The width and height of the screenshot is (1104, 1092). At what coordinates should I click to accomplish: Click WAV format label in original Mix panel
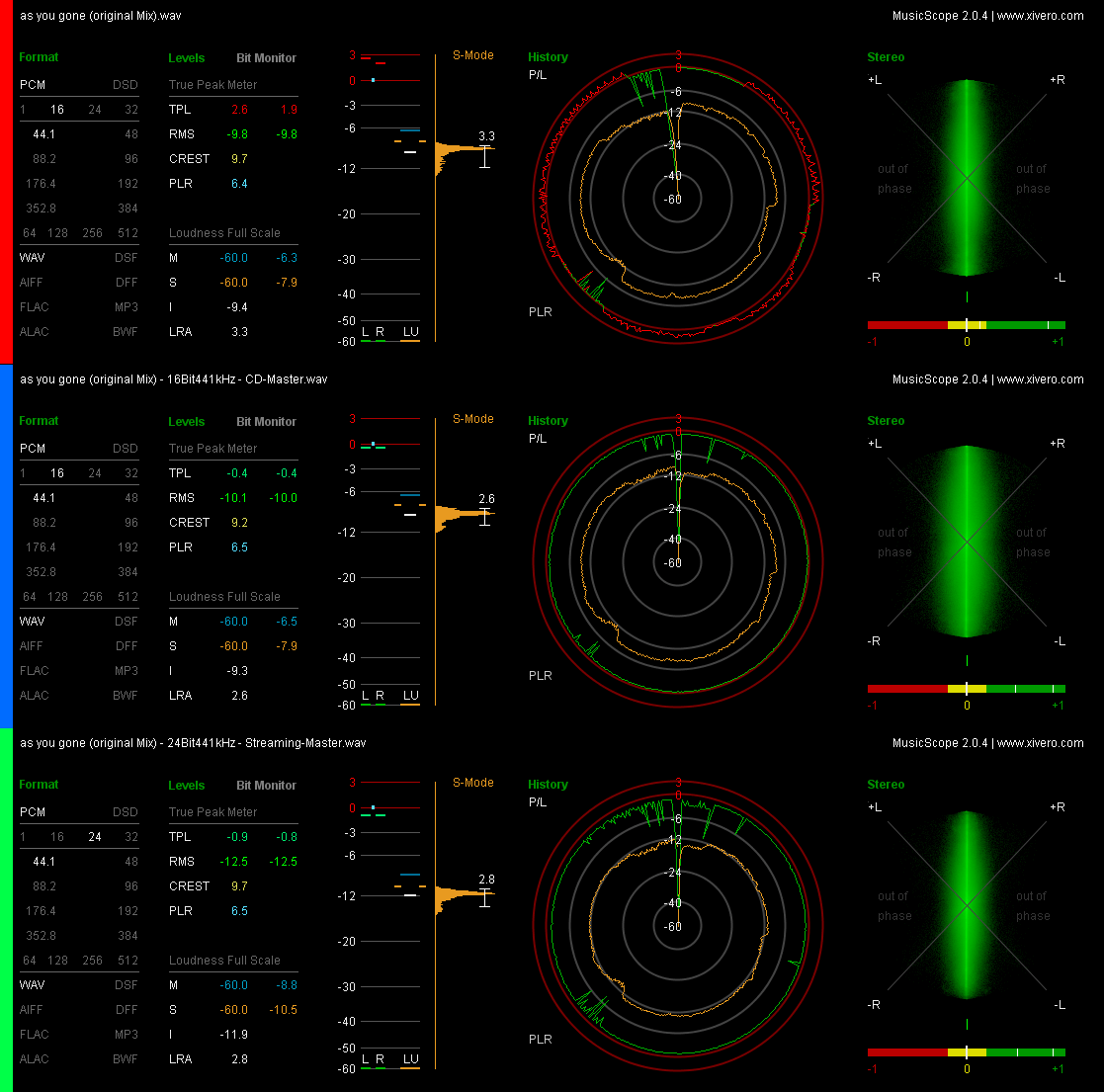(32, 258)
